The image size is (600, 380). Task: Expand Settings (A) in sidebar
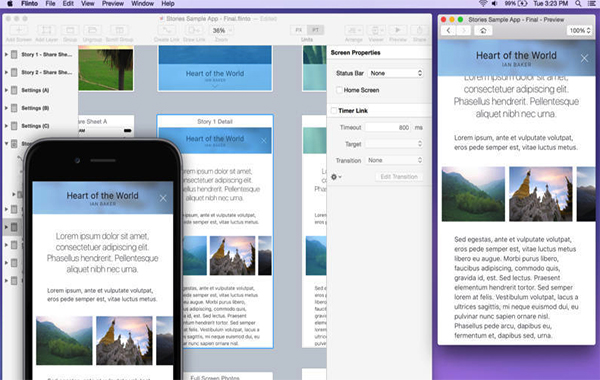tap(6, 90)
